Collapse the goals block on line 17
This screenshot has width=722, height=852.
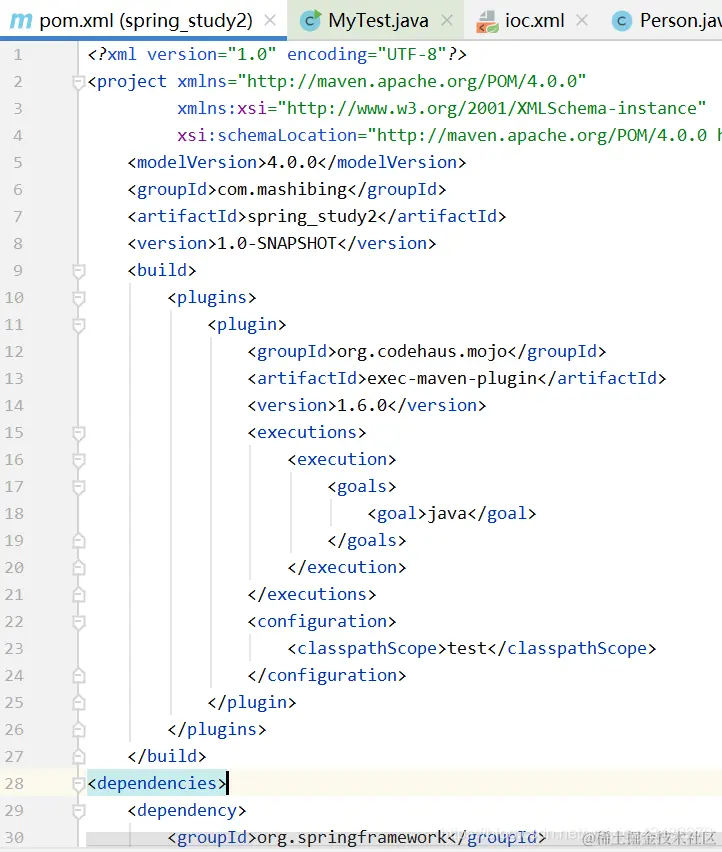click(x=79, y=487)
